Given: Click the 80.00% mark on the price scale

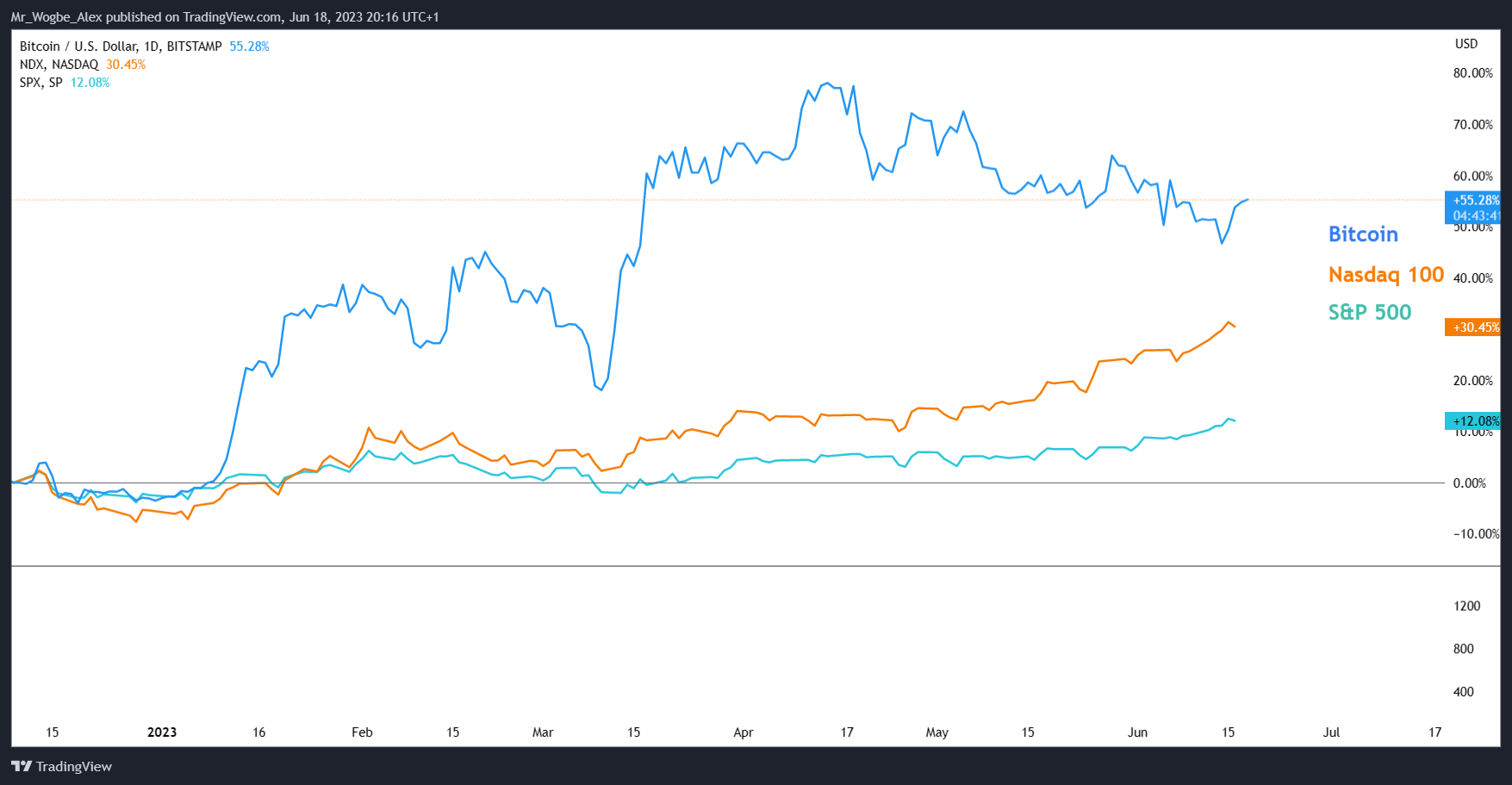Looking at the screenshot, I should click(1472, 73).
